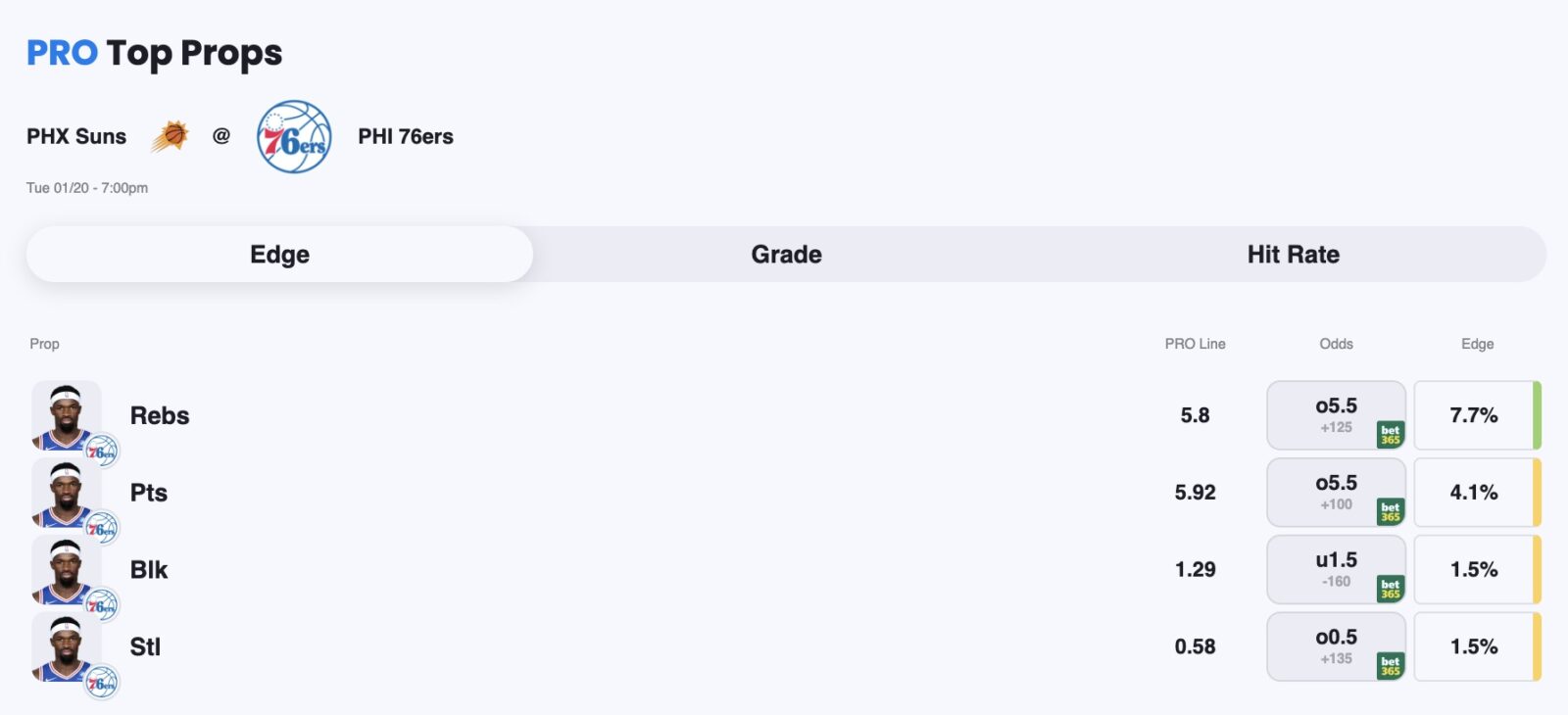Click player headshot in Rebs row
This screenshot has height=715, width=1568.
point(67,415)
